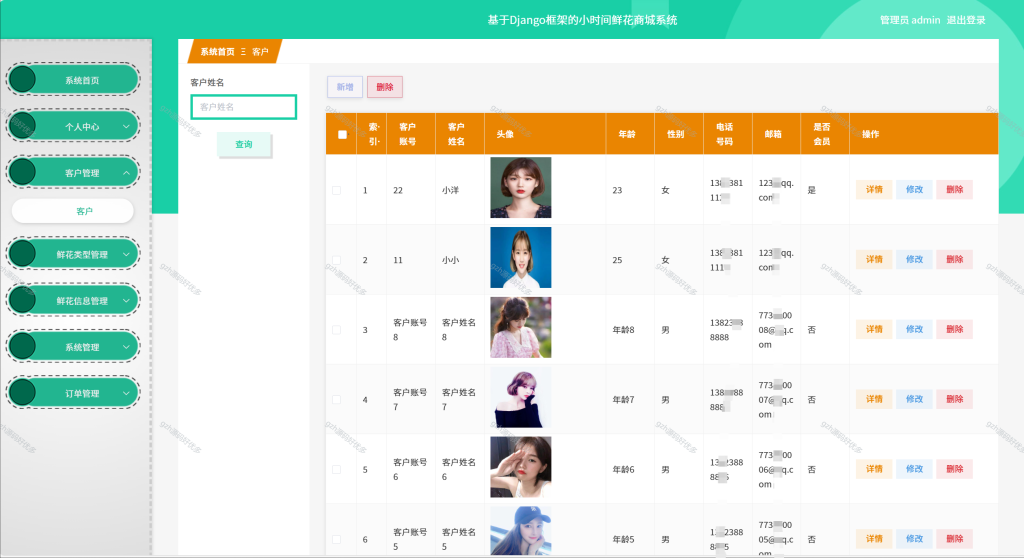Open the avatar thumbnail of 客户姓名8
Screen dimensions: 1024x558
click(520, 327)
